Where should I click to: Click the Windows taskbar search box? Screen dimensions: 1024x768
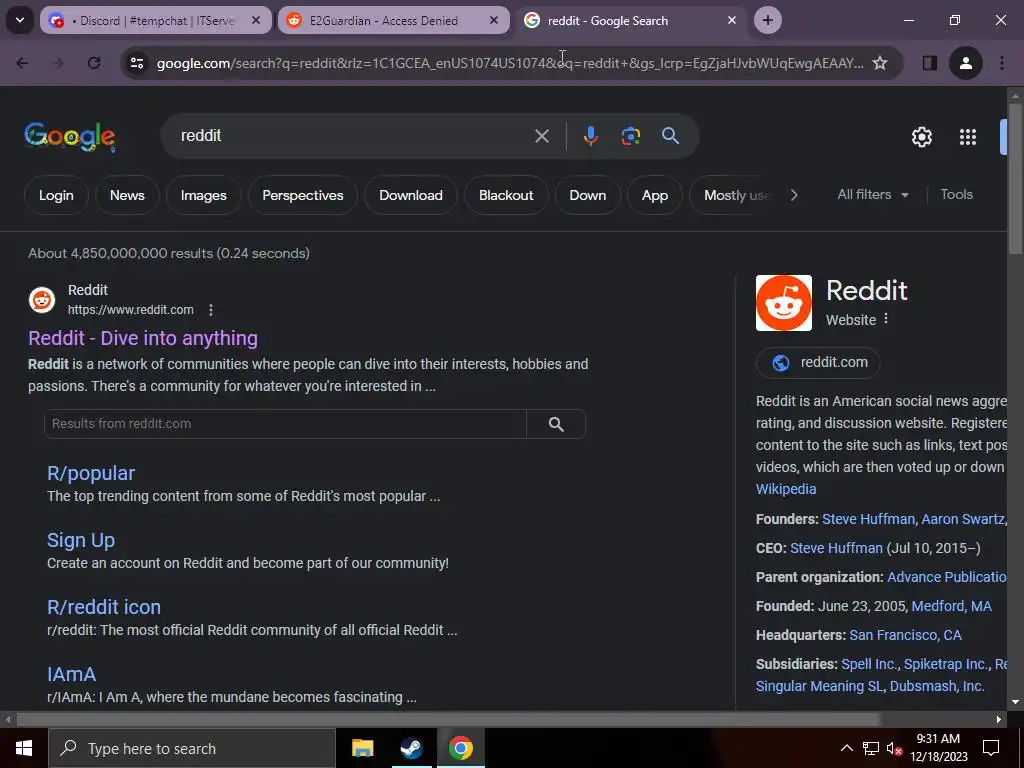[192, 748]
